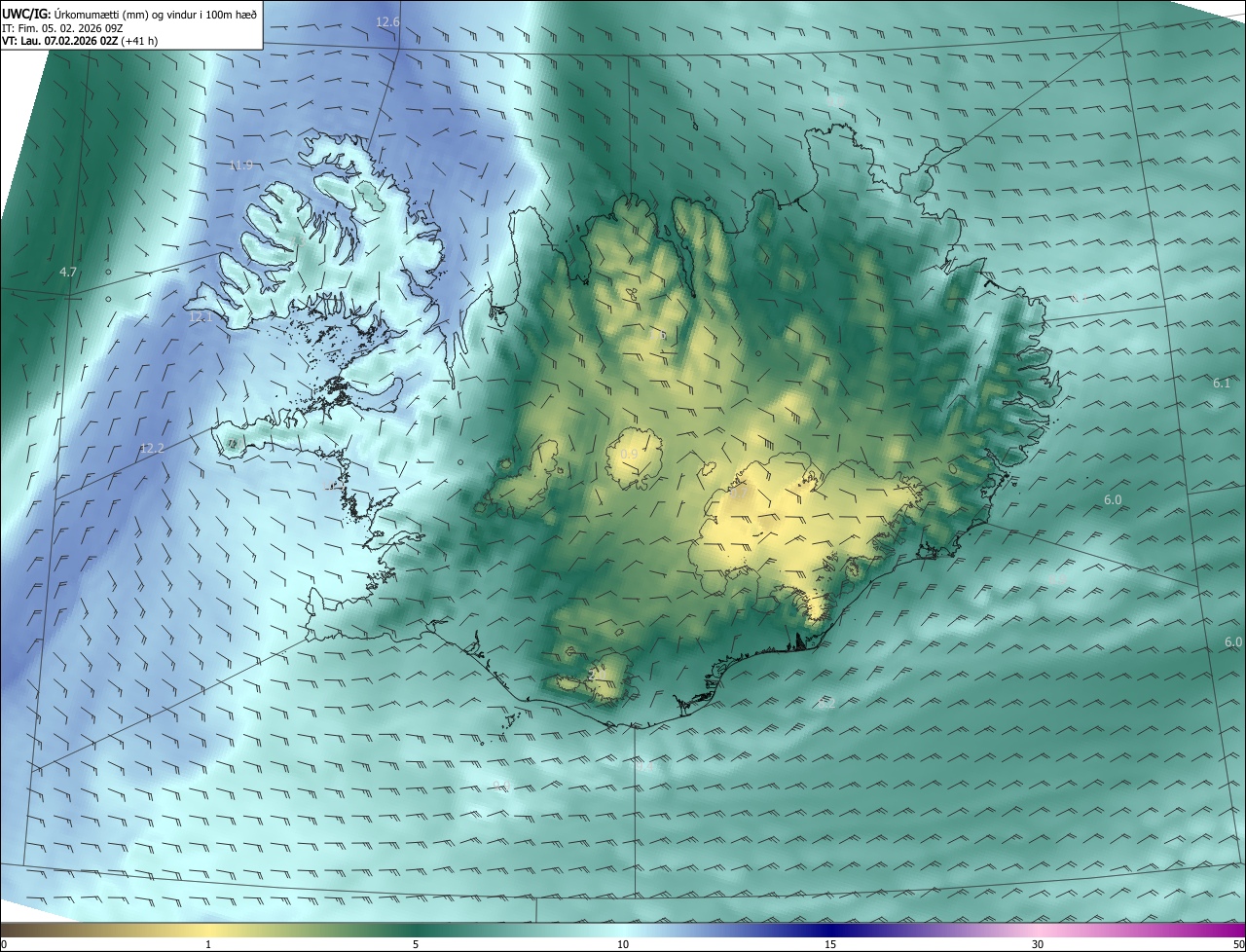Click the "(+41 h)" forecast offset text
The image size is (1246, 952).
click(x=141, y=41)
